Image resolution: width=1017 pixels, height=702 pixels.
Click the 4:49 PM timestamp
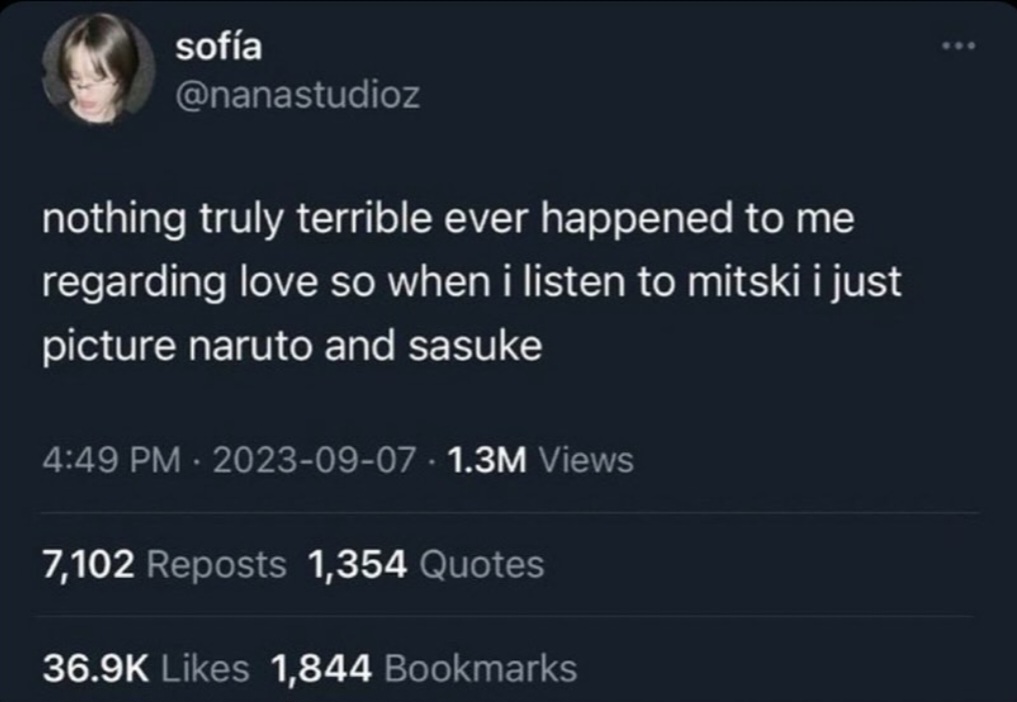pyautogui.click(x=111, y=460)
